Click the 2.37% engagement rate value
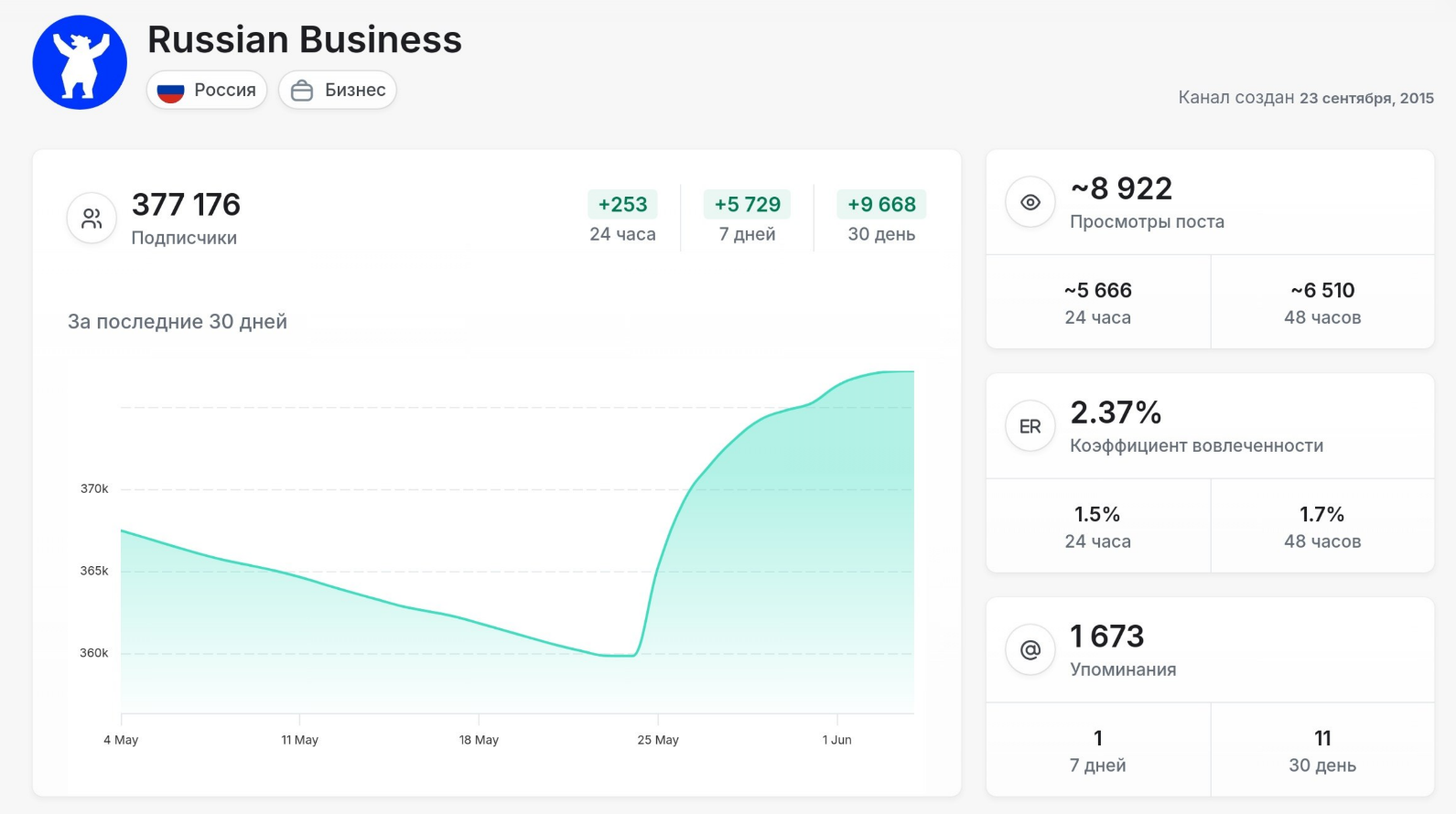Screen dimensions: 1456x814 coord(1116,412)
